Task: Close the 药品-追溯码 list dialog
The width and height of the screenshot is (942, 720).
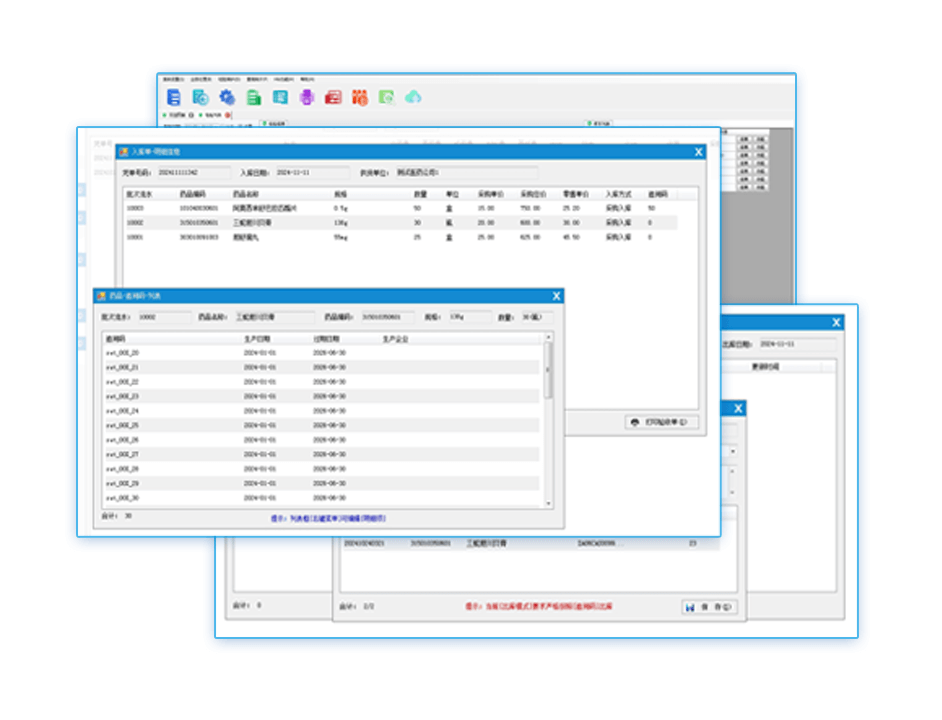Action: click(x=557, y=296)
